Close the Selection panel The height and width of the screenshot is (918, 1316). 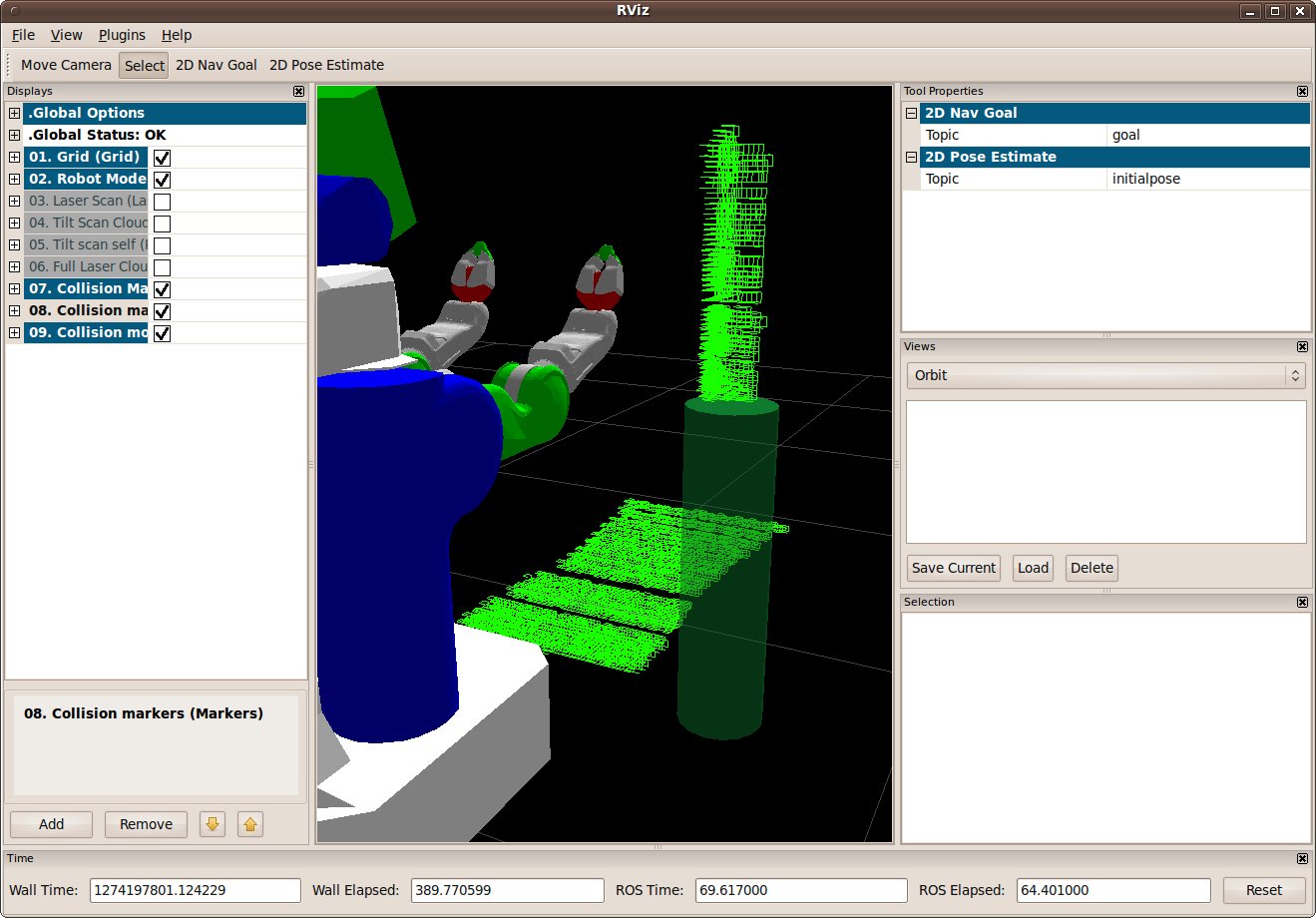point(1302,603)
